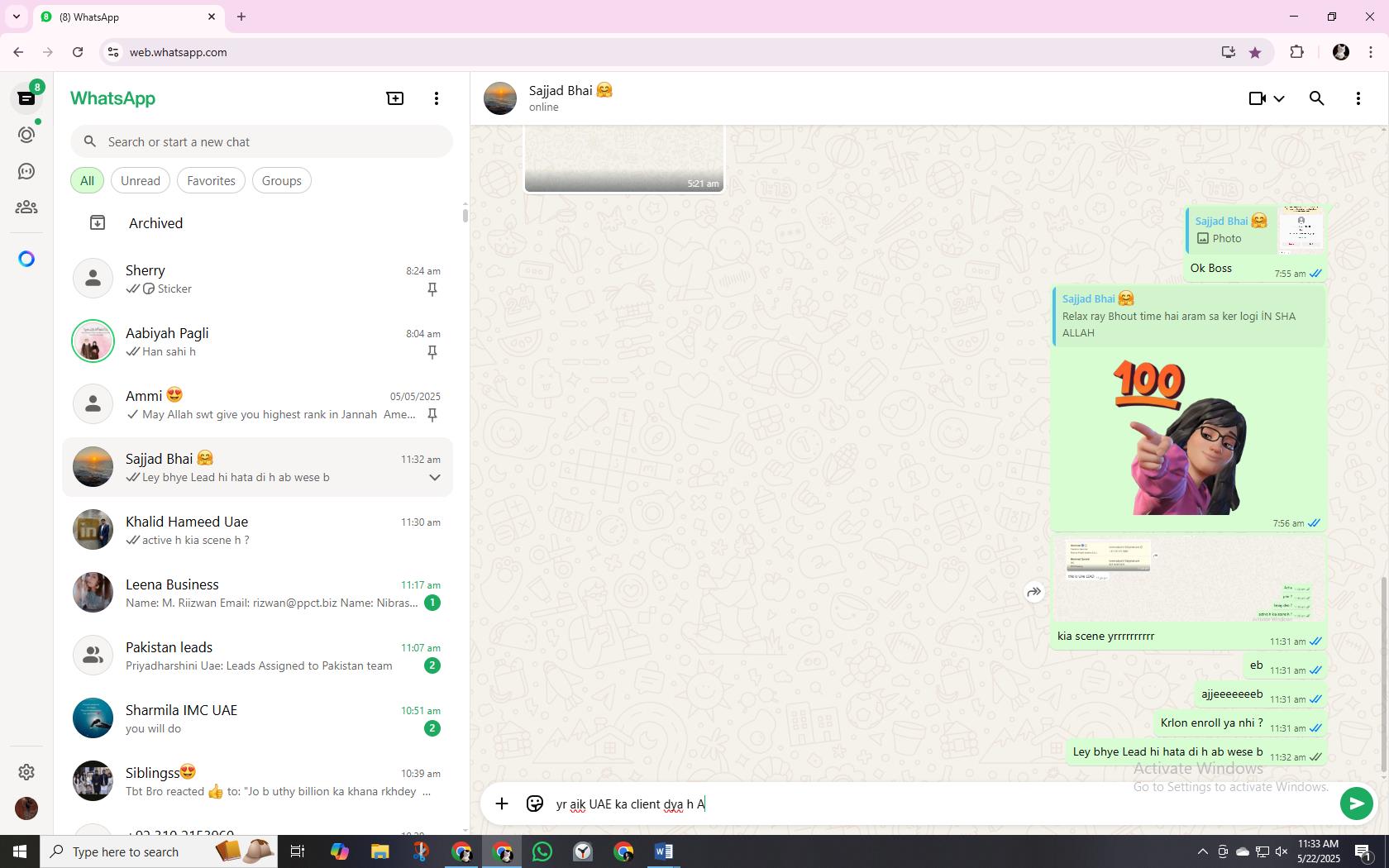Open the chat list three-dot menu
The height and width of the screenshot is (868, 1389).
(437, 98)
